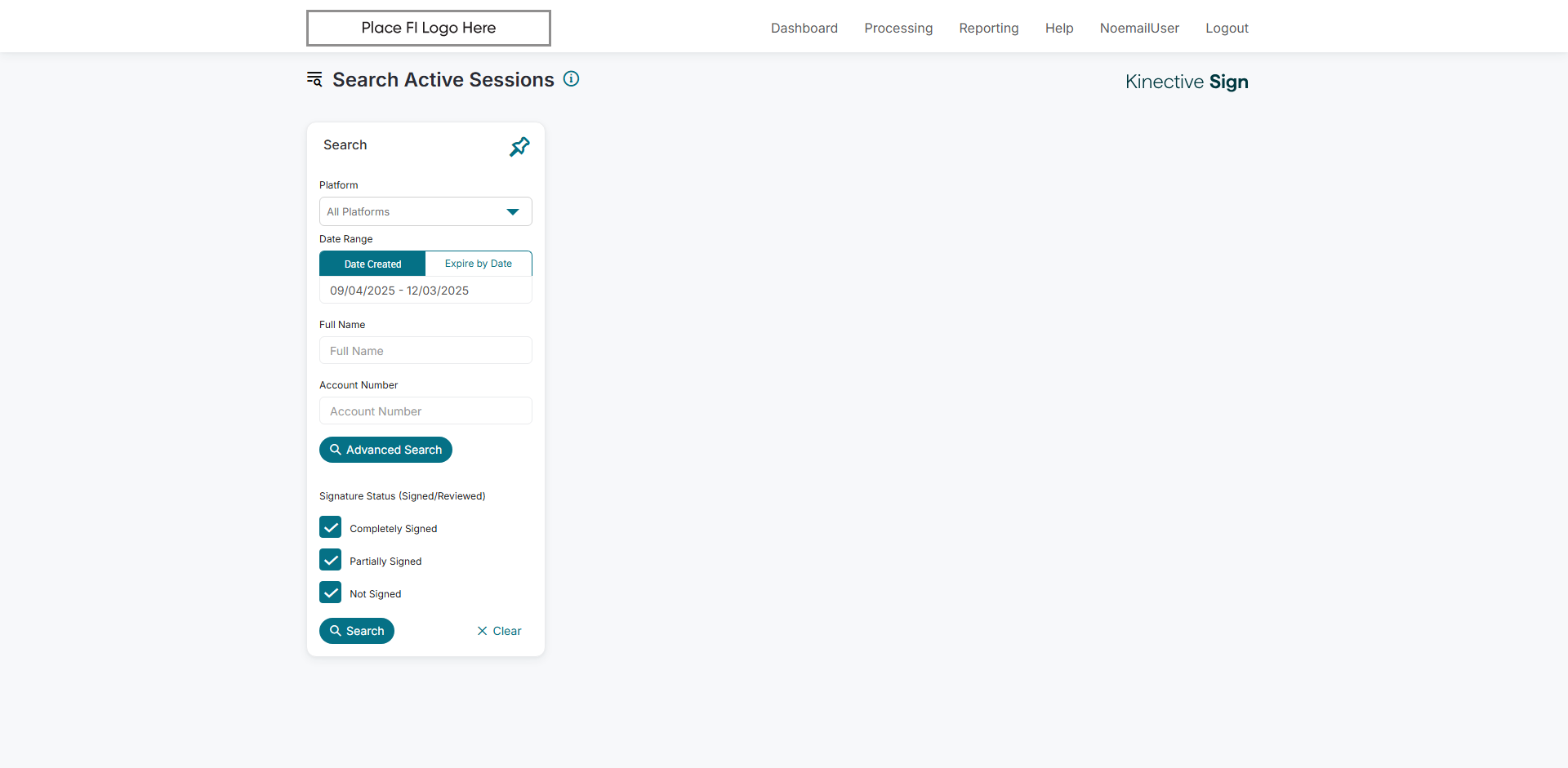Select the Date Created tab
The image size is (1568, 768).
click(x=372, y=264)
